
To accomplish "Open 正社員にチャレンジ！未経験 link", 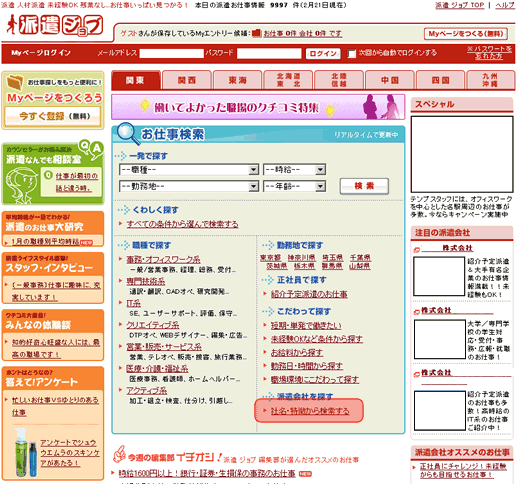I will [x=463, y=470].
